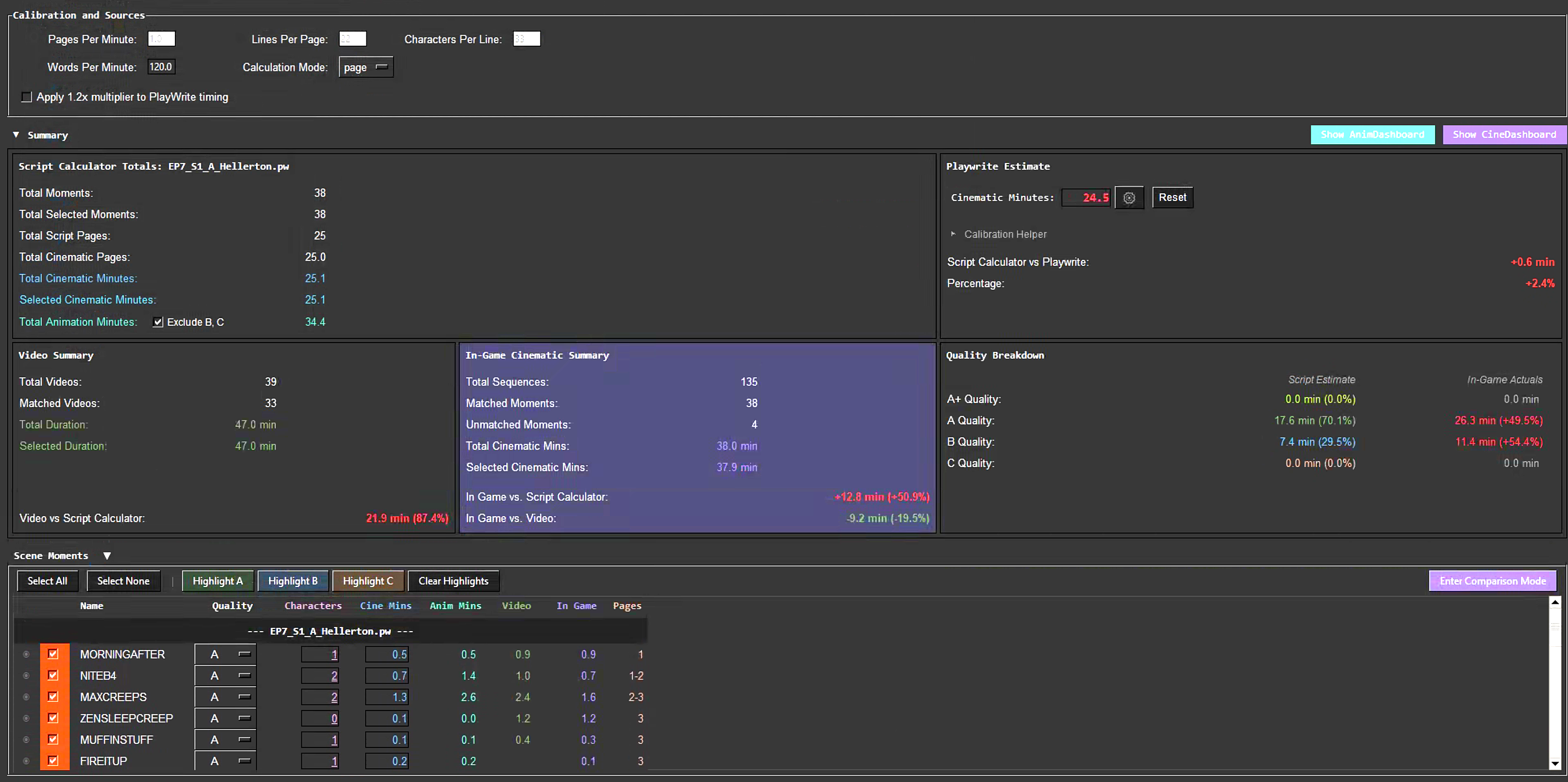Uncheck the NITEB4 scene moment

click(54, 675)
